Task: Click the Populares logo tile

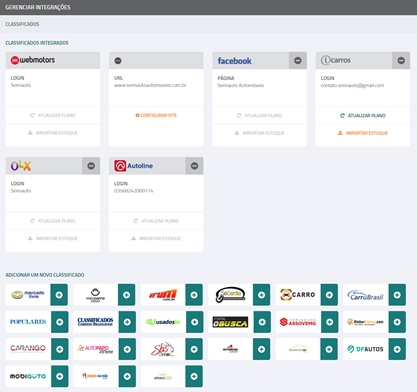Action: (x=28, y=322)
